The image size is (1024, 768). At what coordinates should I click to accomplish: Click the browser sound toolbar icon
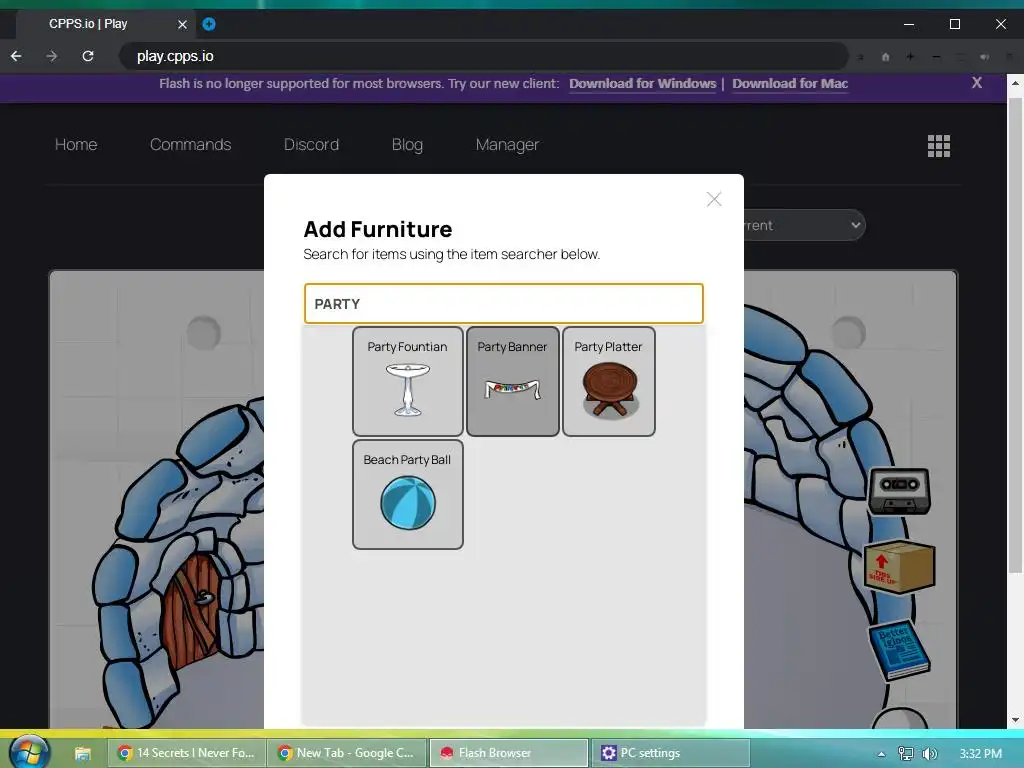pyautogui.click(x=984, y=57)
